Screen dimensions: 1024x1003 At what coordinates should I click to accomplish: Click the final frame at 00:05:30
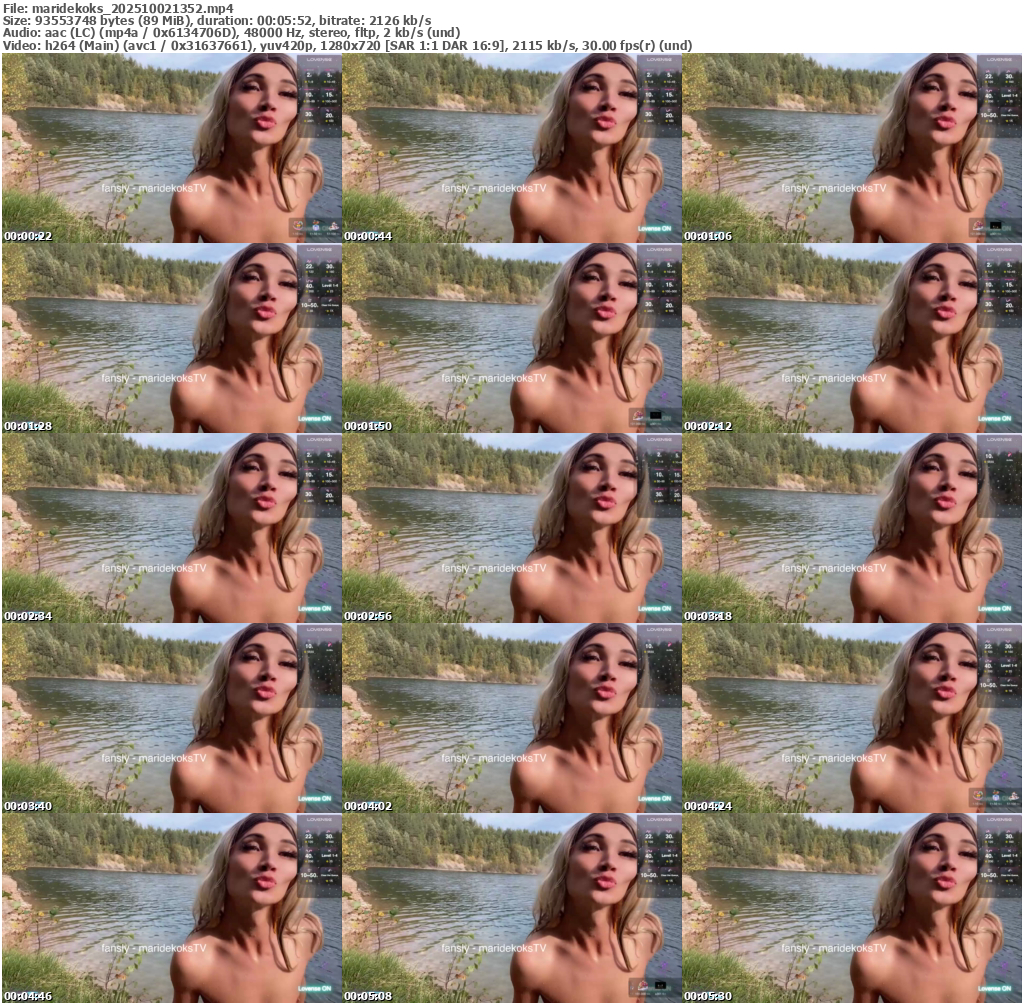pyautogui.click(x=852, y=908)
